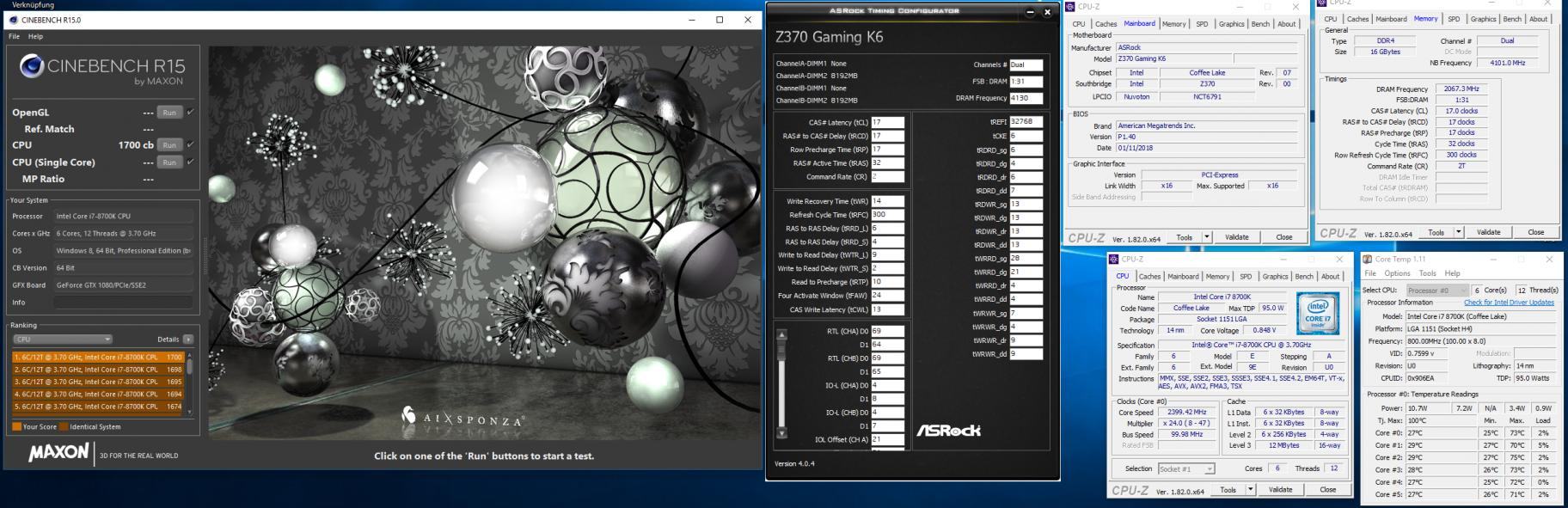Click the Command Rate (CR) input field
This screenshot has height=508, width=1568.
click(888, 177)
